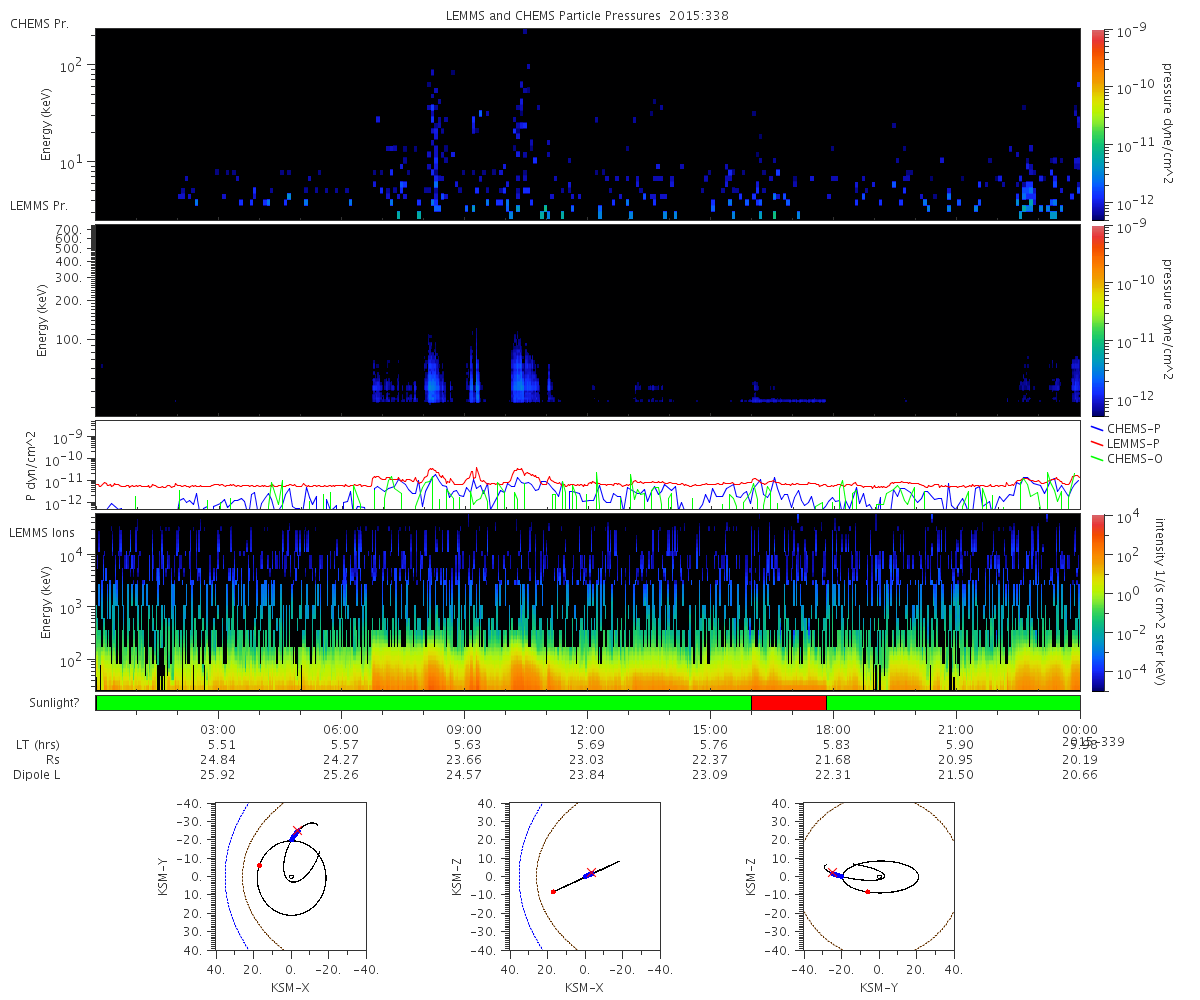
Task: Click the KSM-X versus KSM-Z orbit plot
Action: (x=584, y=876)
